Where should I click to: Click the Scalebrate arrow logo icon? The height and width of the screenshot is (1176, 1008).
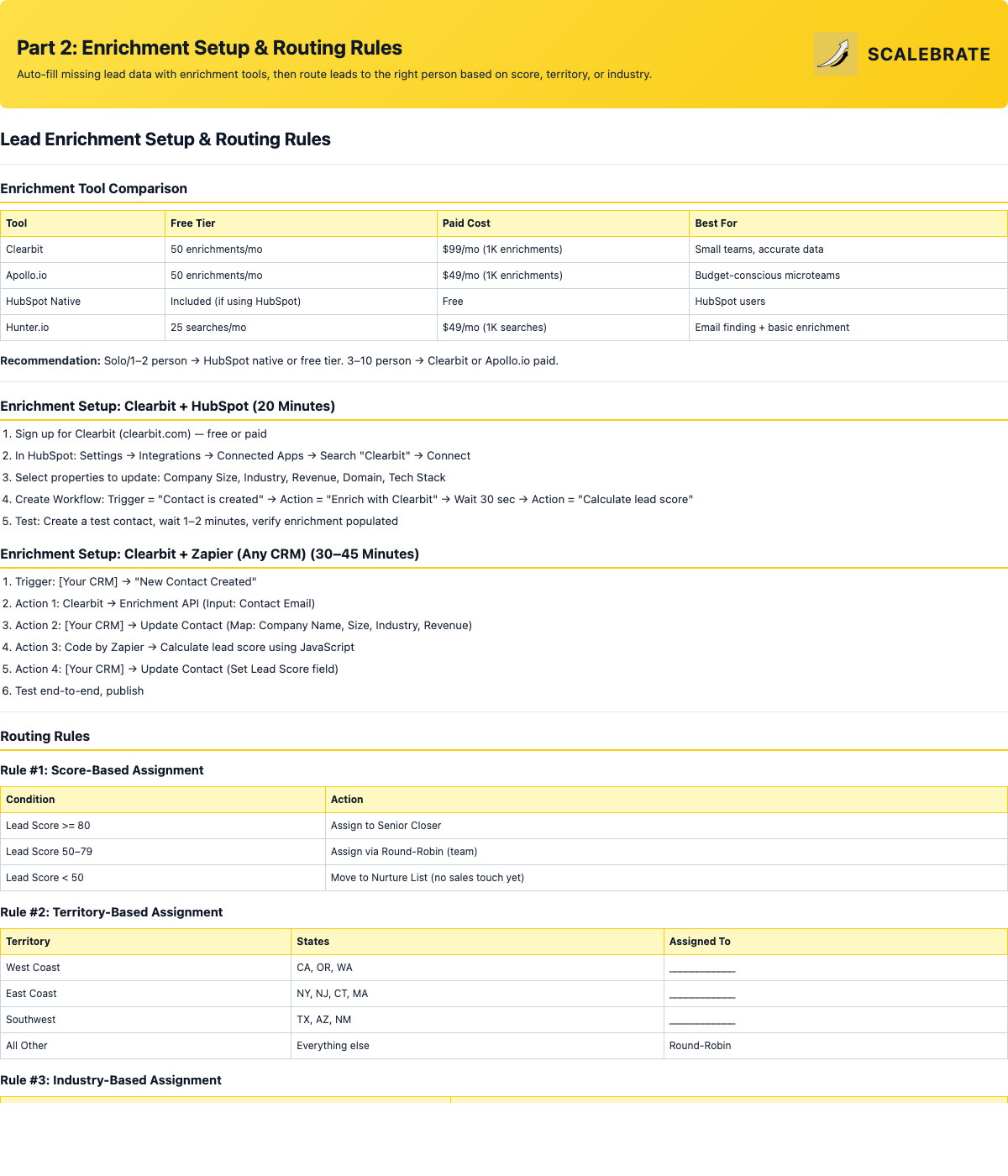point(836,54)
